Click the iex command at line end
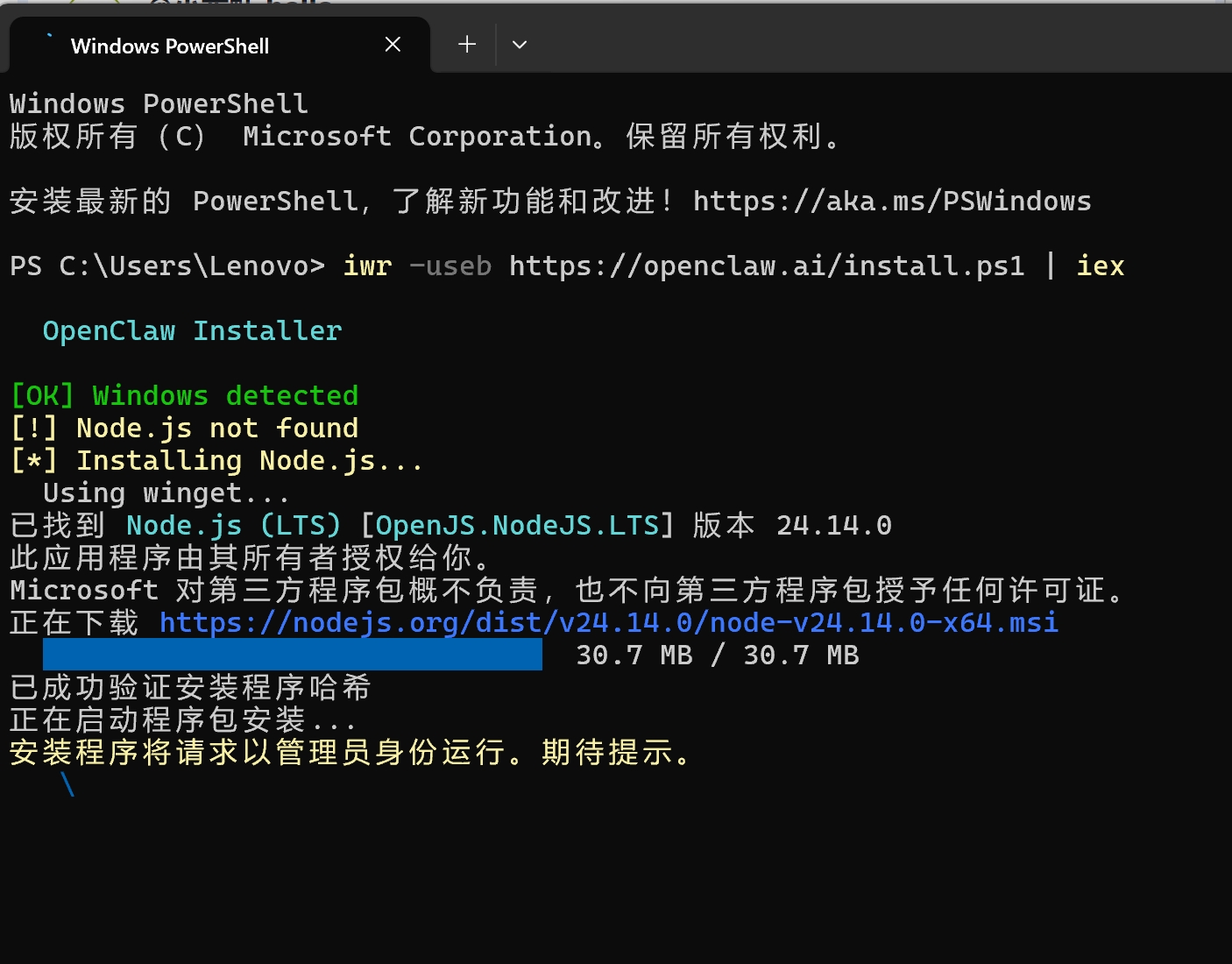This screenshot has width=1232, height=964. (x=1100, y=266)
